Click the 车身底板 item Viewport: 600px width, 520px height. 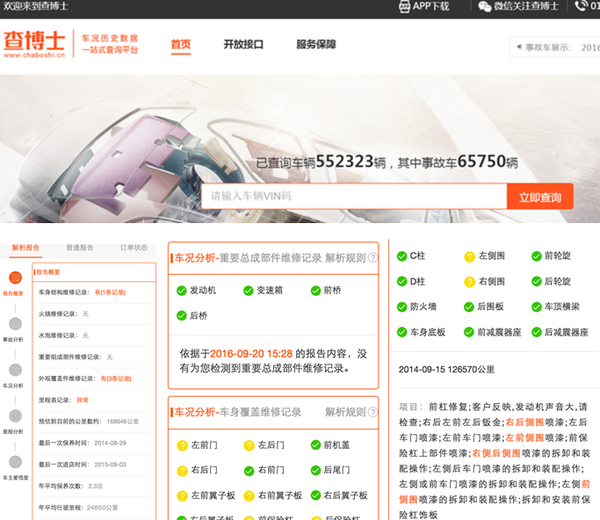coord(421,332)
